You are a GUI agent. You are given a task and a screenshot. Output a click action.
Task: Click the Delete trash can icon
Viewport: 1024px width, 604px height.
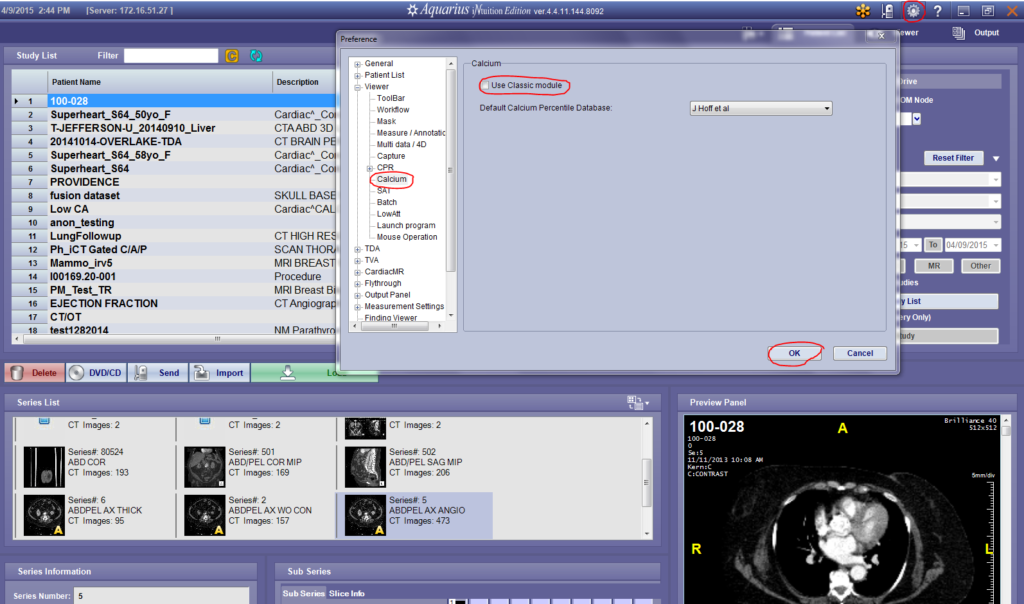pos(17,373)
